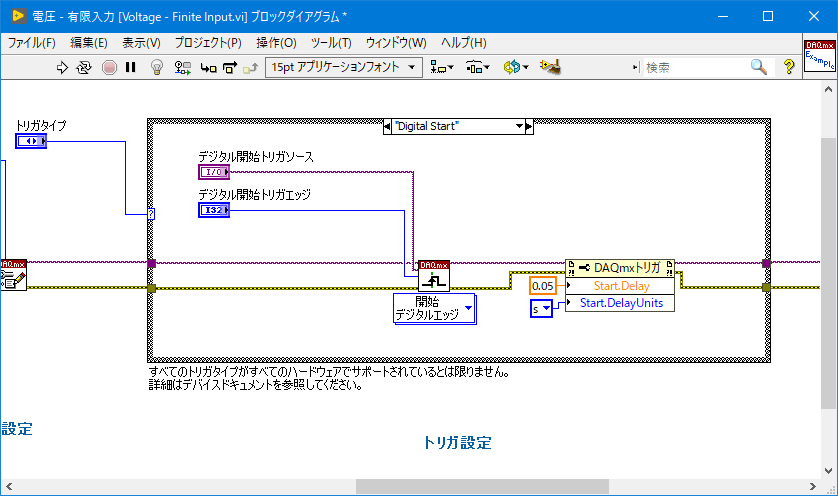Viewport: 838px width, 496px height.
Task: Click the note すべてのトリガタイプ text
Action: click(329, 378)
